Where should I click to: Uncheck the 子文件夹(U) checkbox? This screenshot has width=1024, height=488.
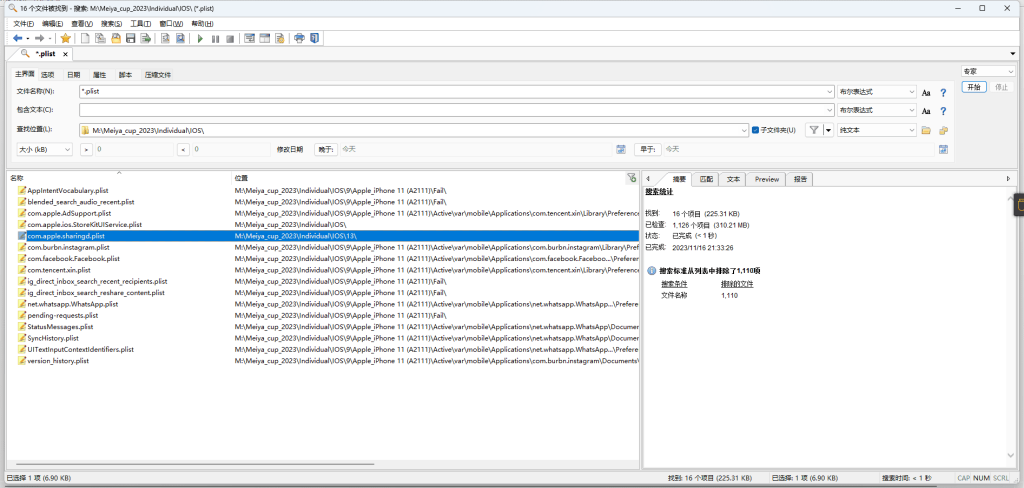[x=756, y=130]
